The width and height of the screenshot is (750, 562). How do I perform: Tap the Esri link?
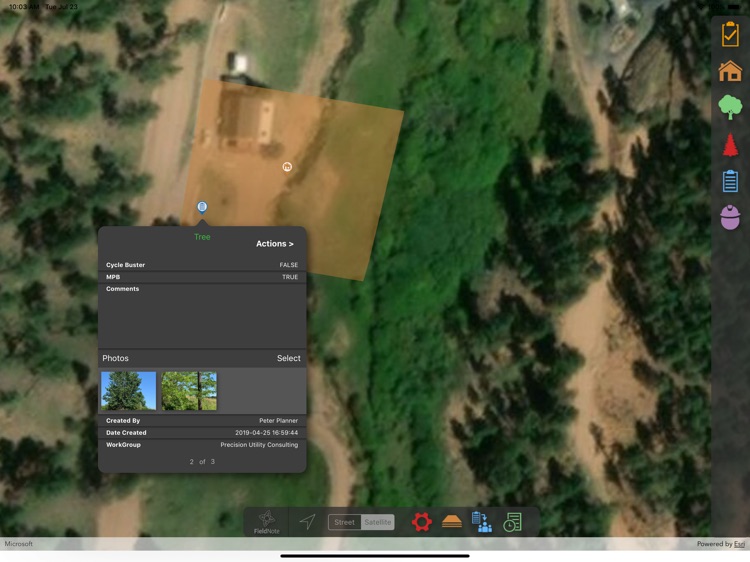pyautogui.click(x=739, y=544)
